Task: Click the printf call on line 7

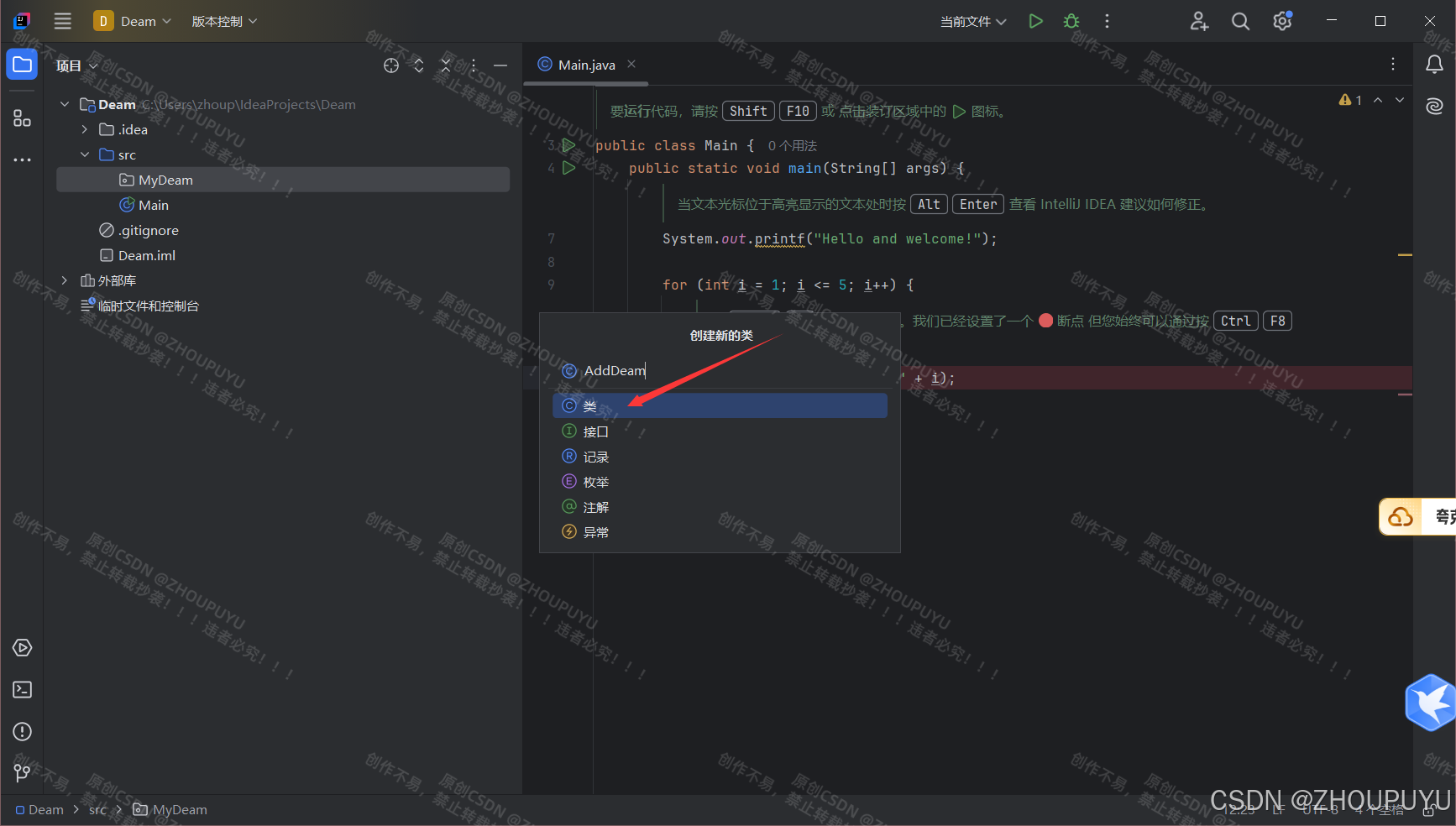Action: tap(779, 238)
